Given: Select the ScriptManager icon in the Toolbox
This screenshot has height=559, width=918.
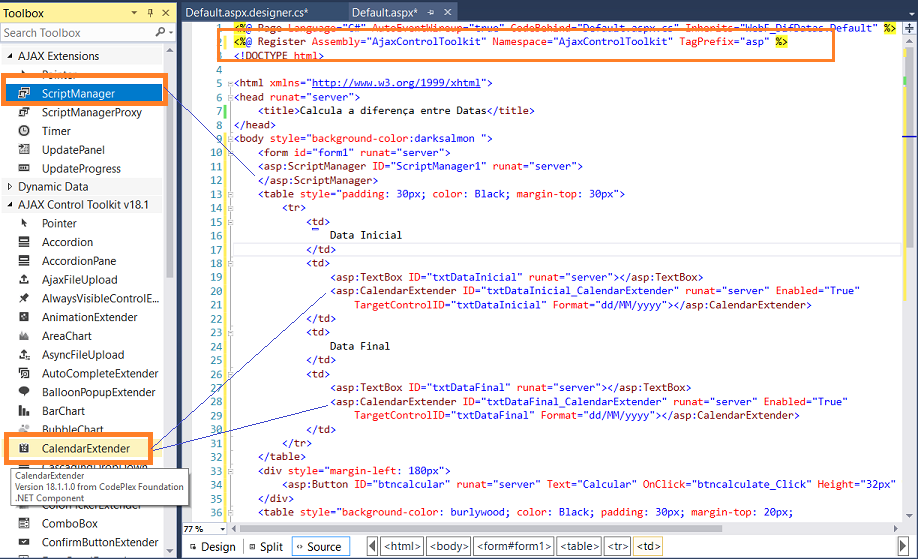Looking at the screenshot, I should pyautogui.click(x=24, y=93).
